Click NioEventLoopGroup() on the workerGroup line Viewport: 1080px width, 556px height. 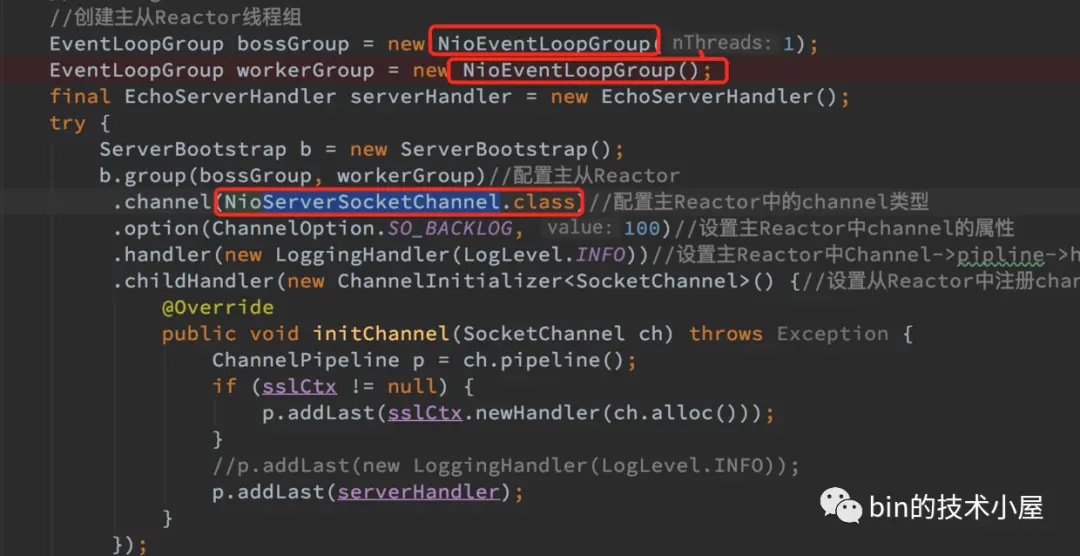pyautogui.click(x=586, y=70)
